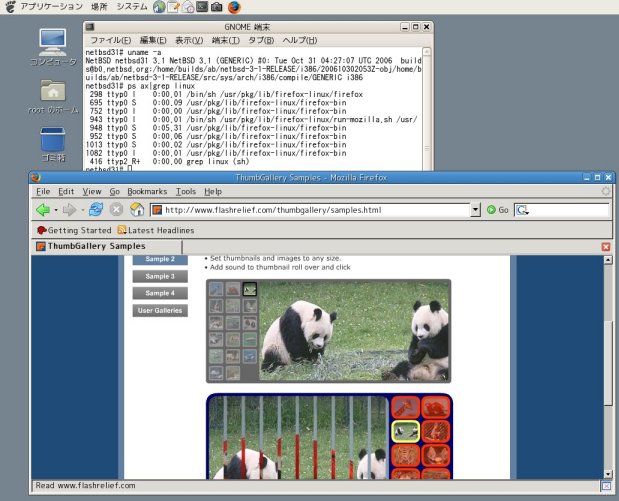The image size is (619, 501).
Task: Open the Firefox Bookmarks menu
Action: (x=147, y=191)
